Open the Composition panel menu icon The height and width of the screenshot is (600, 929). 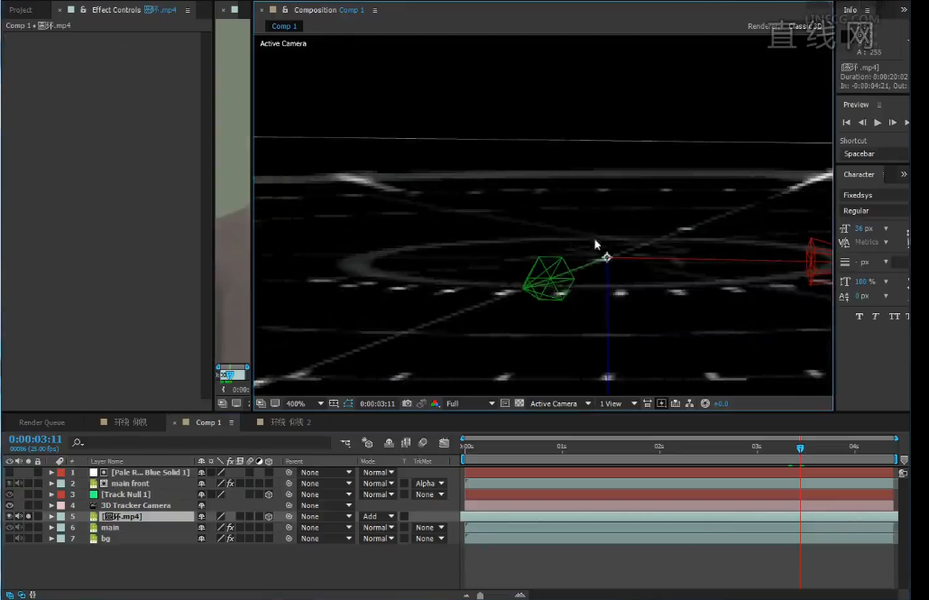374,10
